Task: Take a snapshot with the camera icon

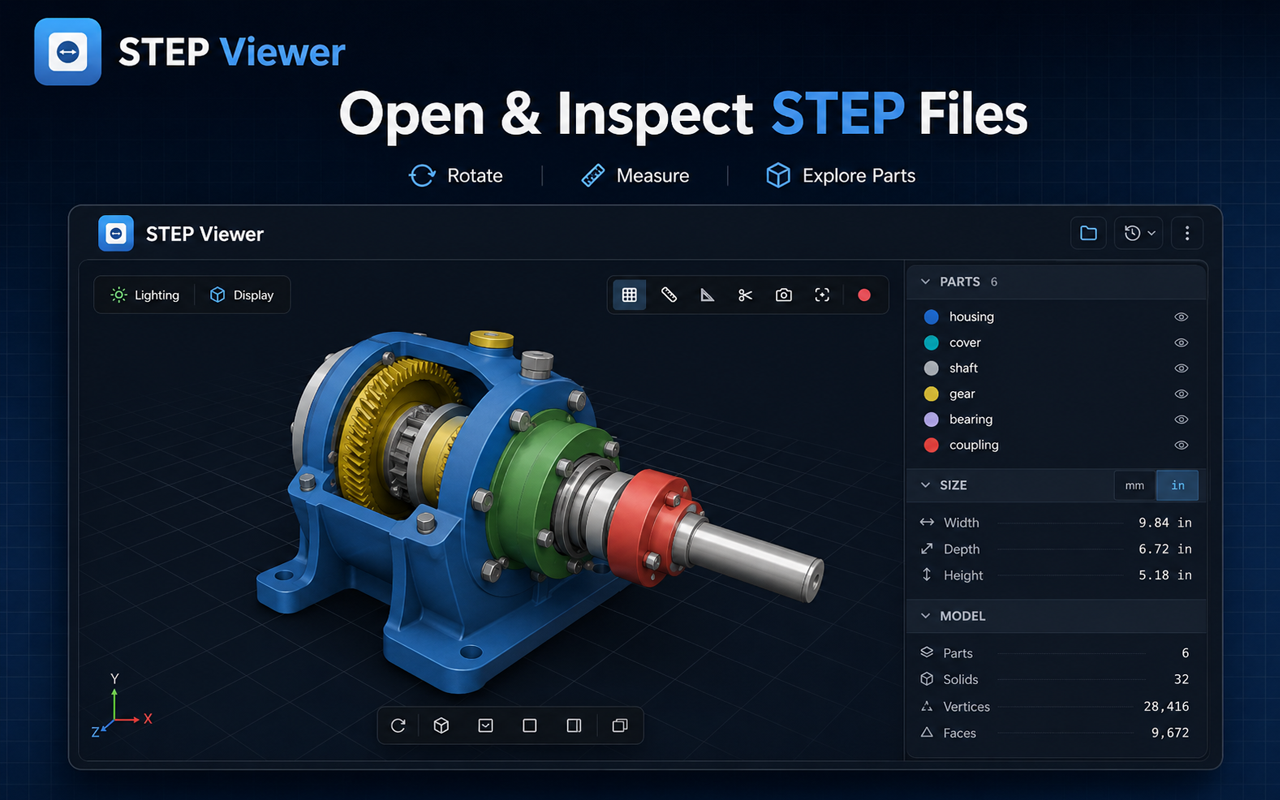Action: (784, 295)
